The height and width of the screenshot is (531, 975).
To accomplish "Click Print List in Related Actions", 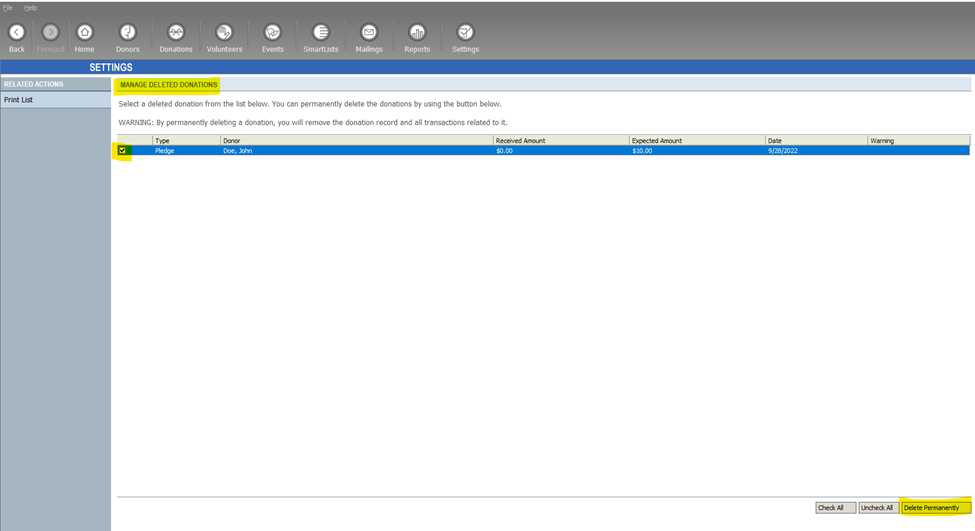I will (56, 99).
